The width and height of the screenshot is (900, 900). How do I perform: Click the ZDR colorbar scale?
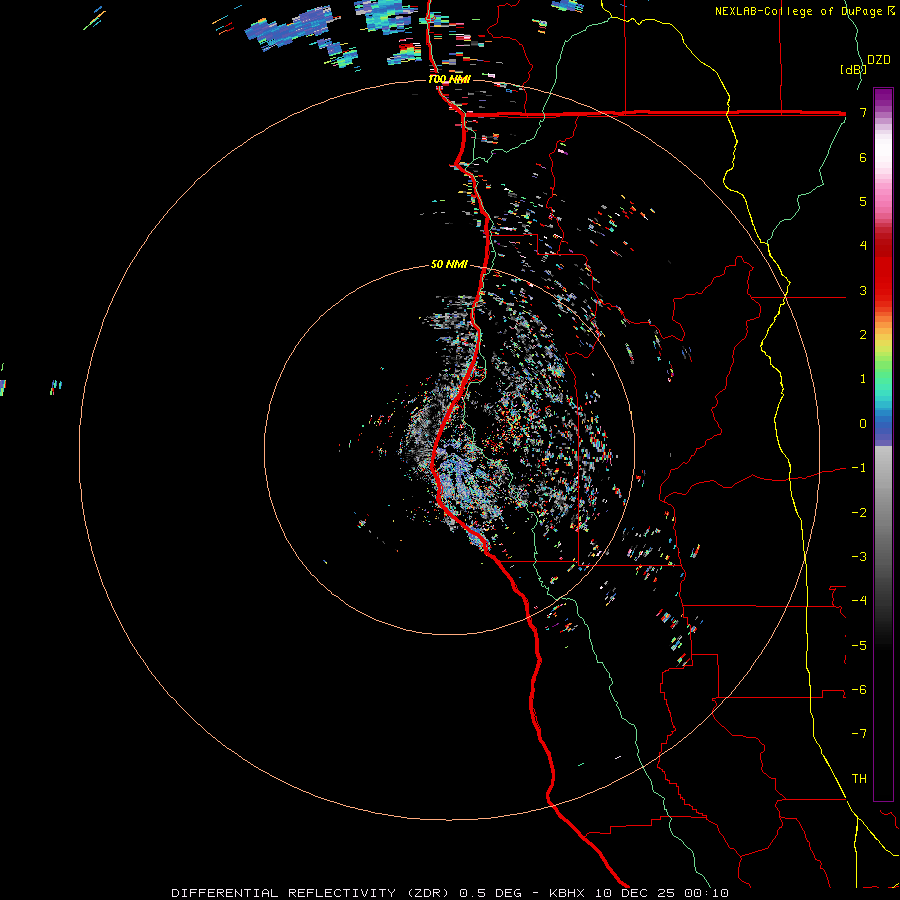(x=883, y=444)
